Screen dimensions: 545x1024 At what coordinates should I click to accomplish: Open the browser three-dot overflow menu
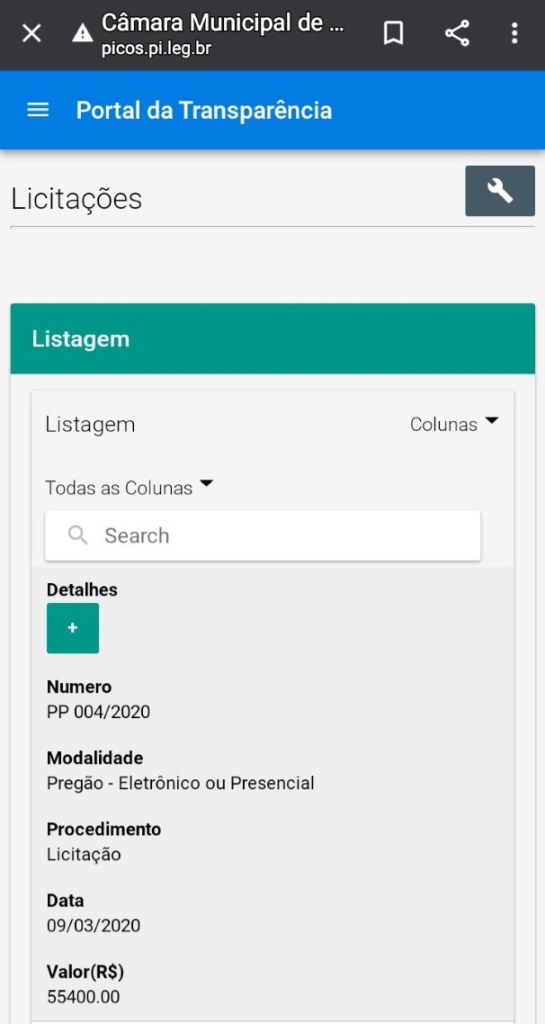515,33
